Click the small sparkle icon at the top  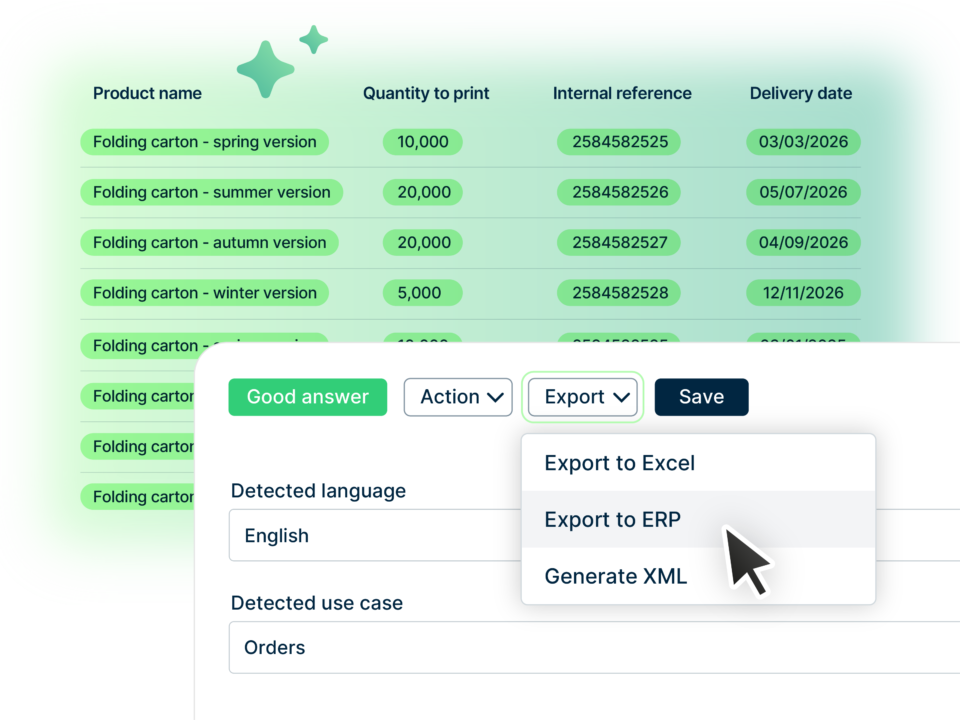click(313, 40)
